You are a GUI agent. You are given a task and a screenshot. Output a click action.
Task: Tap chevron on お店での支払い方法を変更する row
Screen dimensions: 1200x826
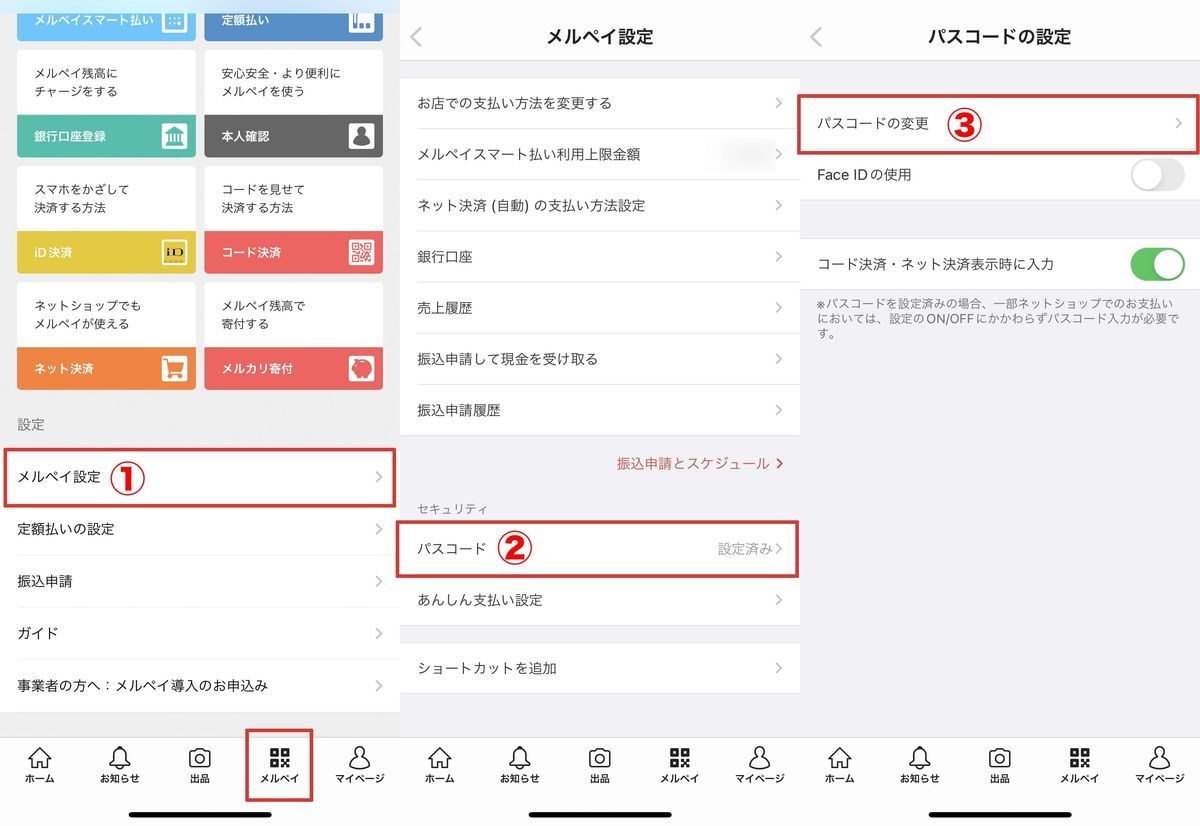coord(778,103)
